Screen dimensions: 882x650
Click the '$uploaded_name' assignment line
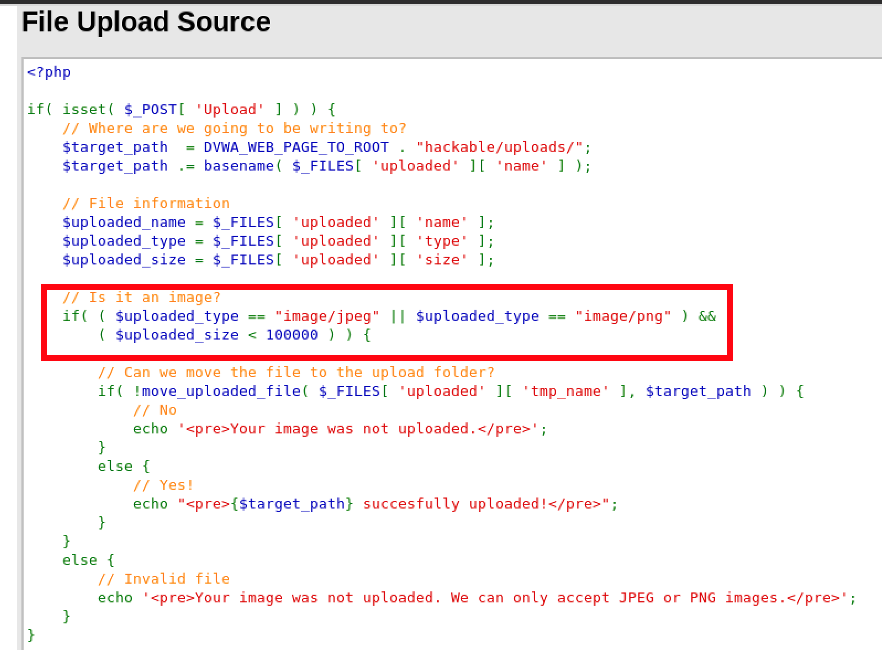[278, 222]
